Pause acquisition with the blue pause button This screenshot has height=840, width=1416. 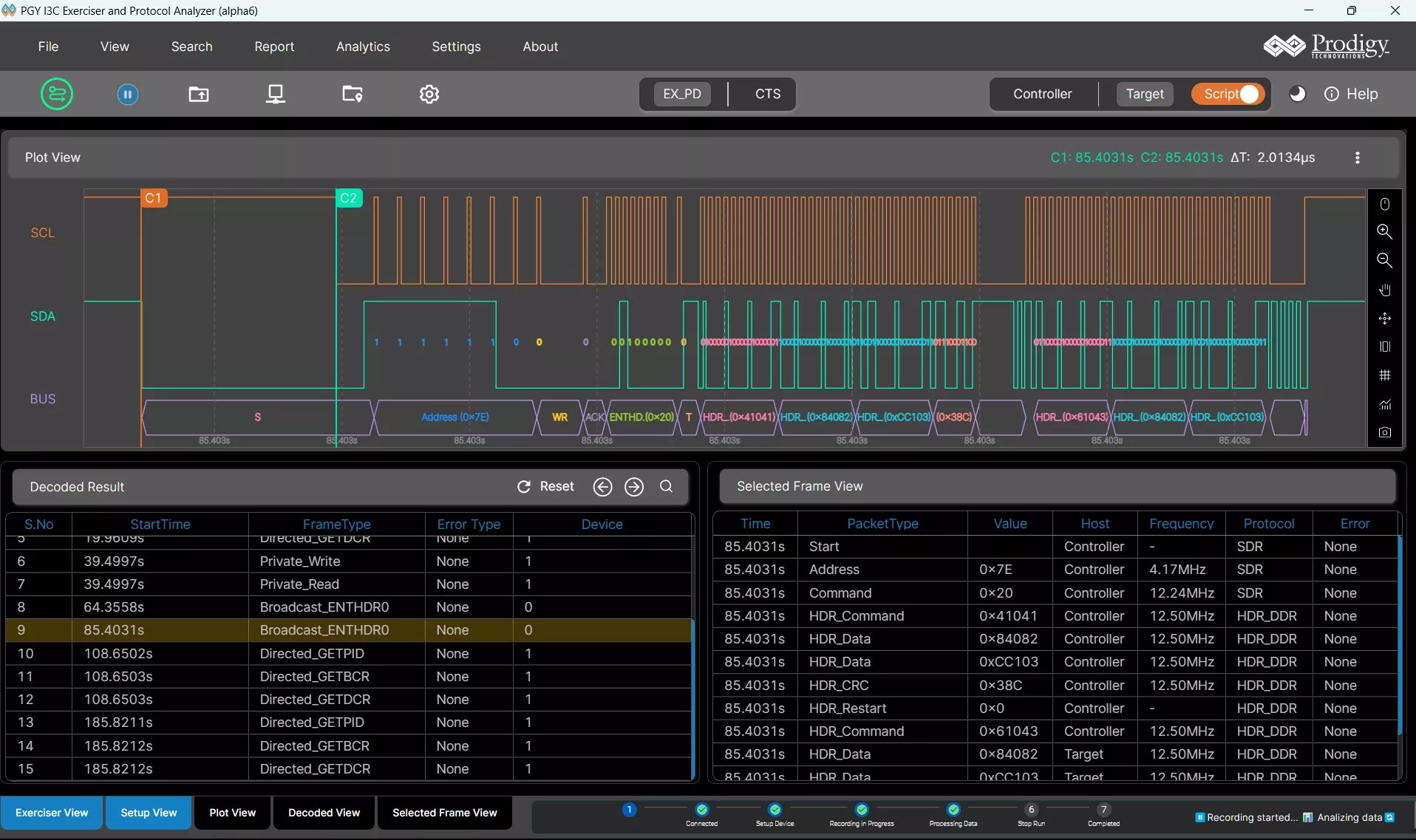128,94
